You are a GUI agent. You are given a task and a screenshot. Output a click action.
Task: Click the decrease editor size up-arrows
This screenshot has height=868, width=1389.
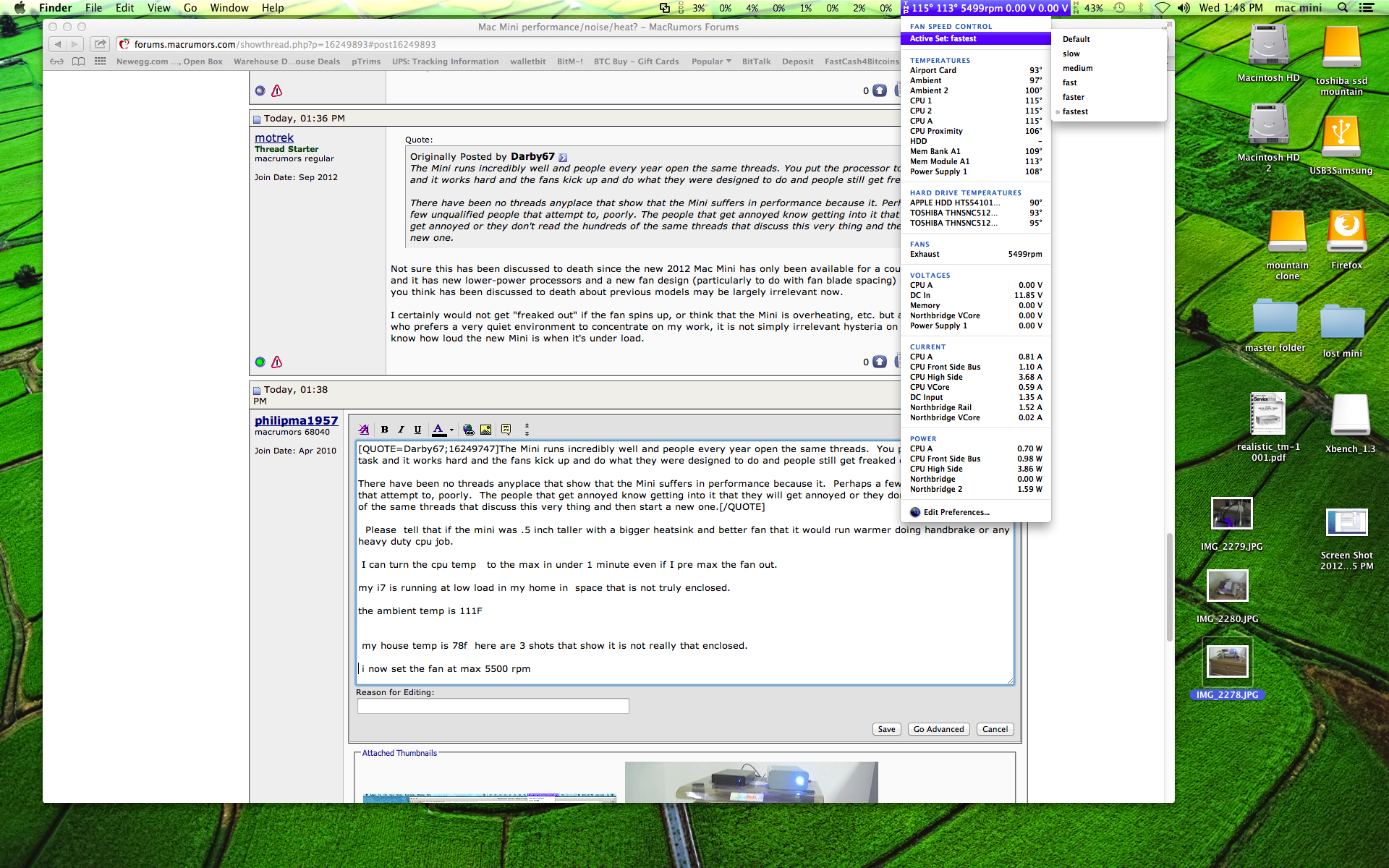(527, 425)
